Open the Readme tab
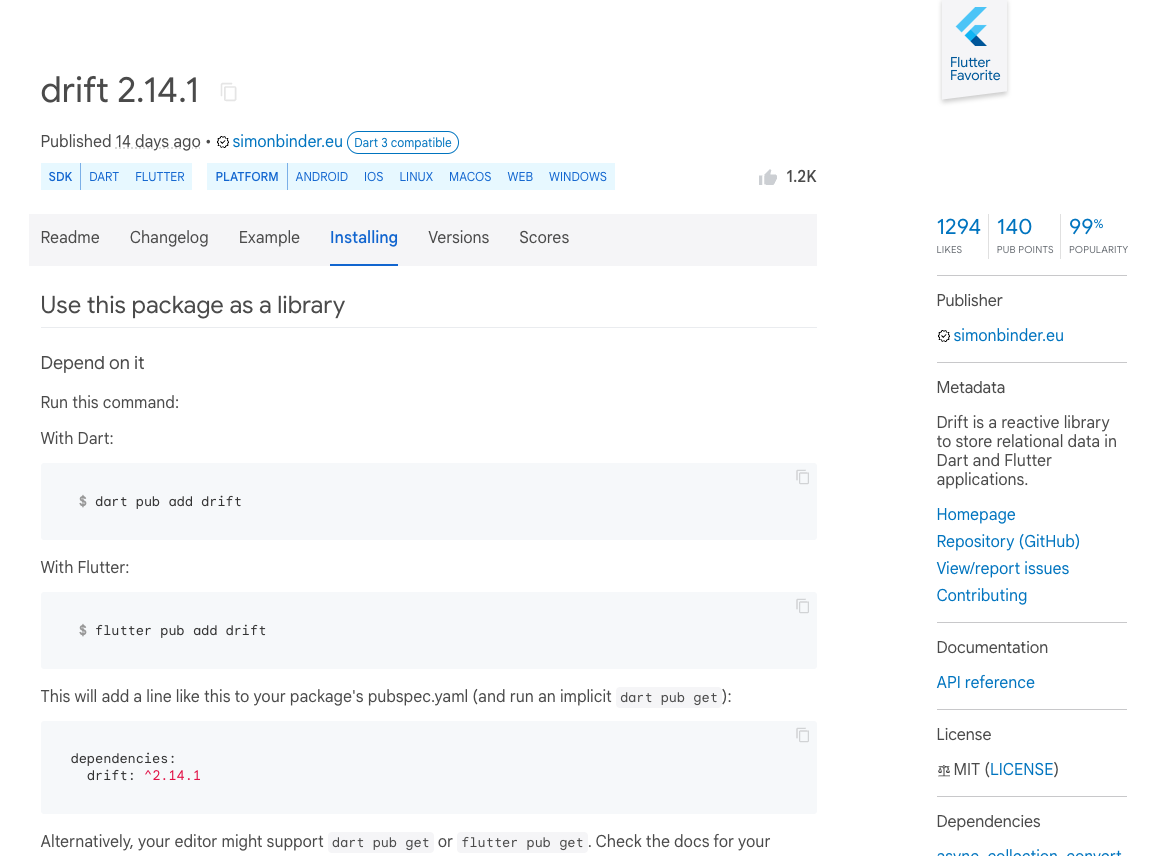The height and width of the screenshot is (856, 1156). (x=70, y=237)
